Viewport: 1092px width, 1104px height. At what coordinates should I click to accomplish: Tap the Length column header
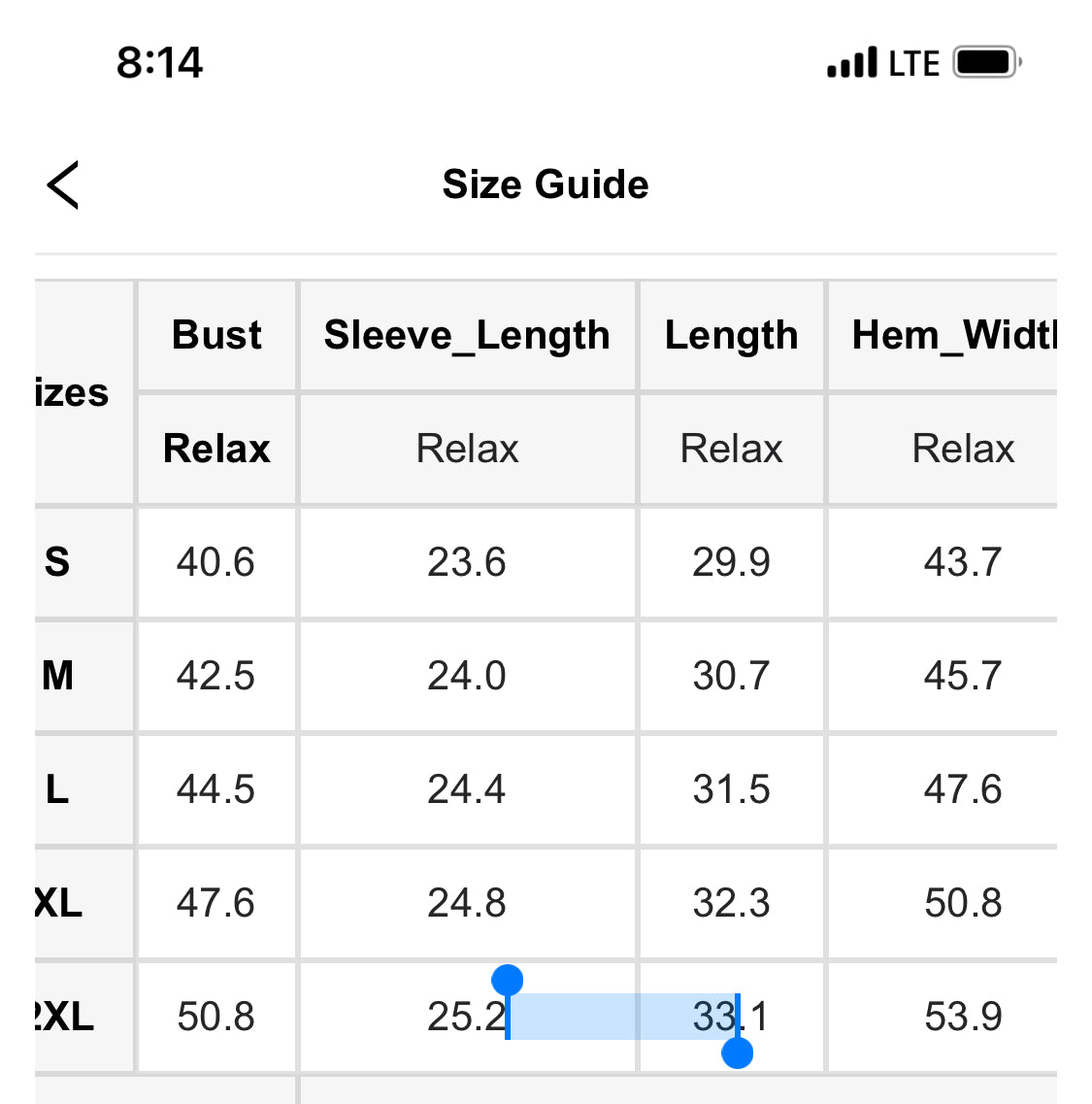pyautogui.click(x=731, y=335)
